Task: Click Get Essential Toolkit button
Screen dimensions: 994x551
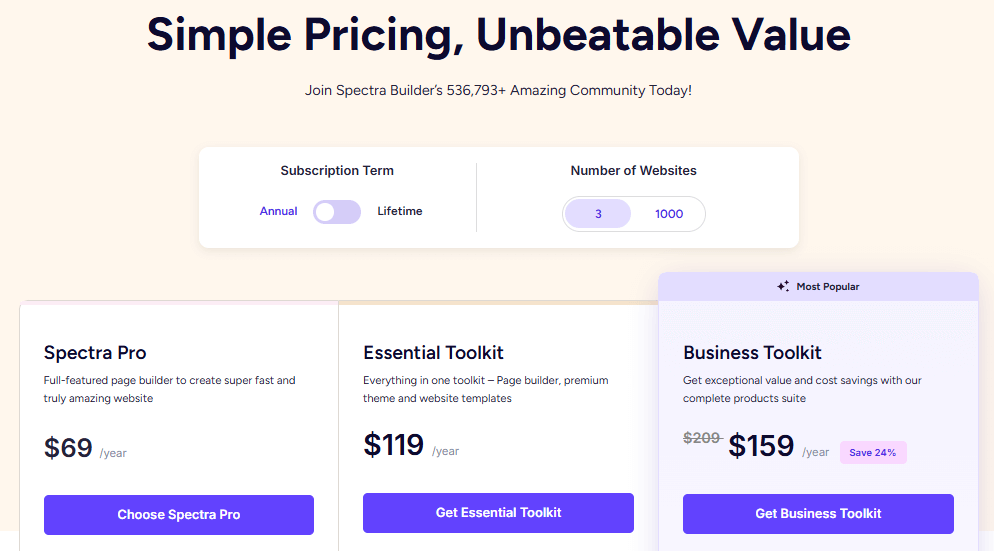Action: (x=498, y=513)
